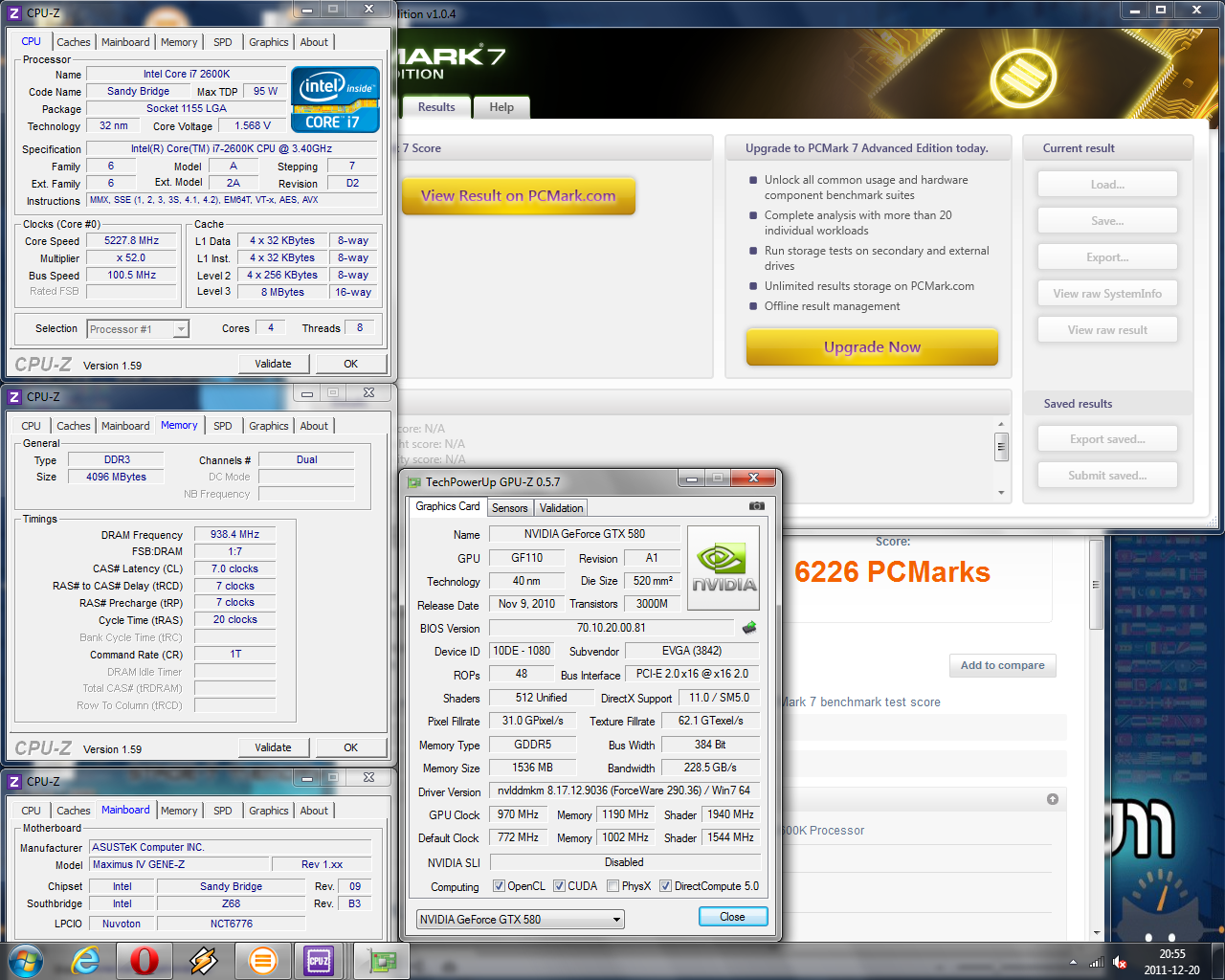The image size is (1225, 980).
Task: Click the Driver Version field in GPU-Z
Action: [x=624, y=791]
